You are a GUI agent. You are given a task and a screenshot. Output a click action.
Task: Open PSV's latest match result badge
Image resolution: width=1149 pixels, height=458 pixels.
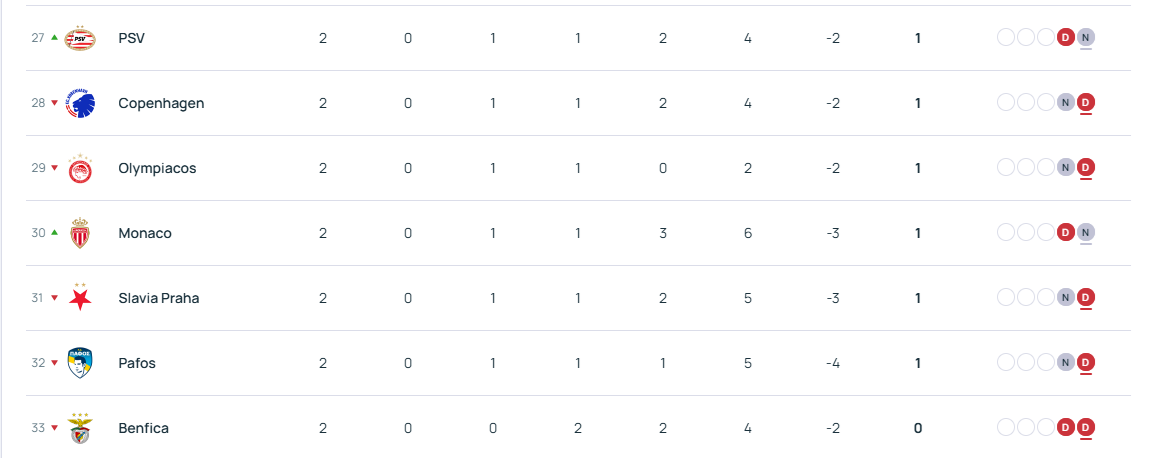(1086, 38)
